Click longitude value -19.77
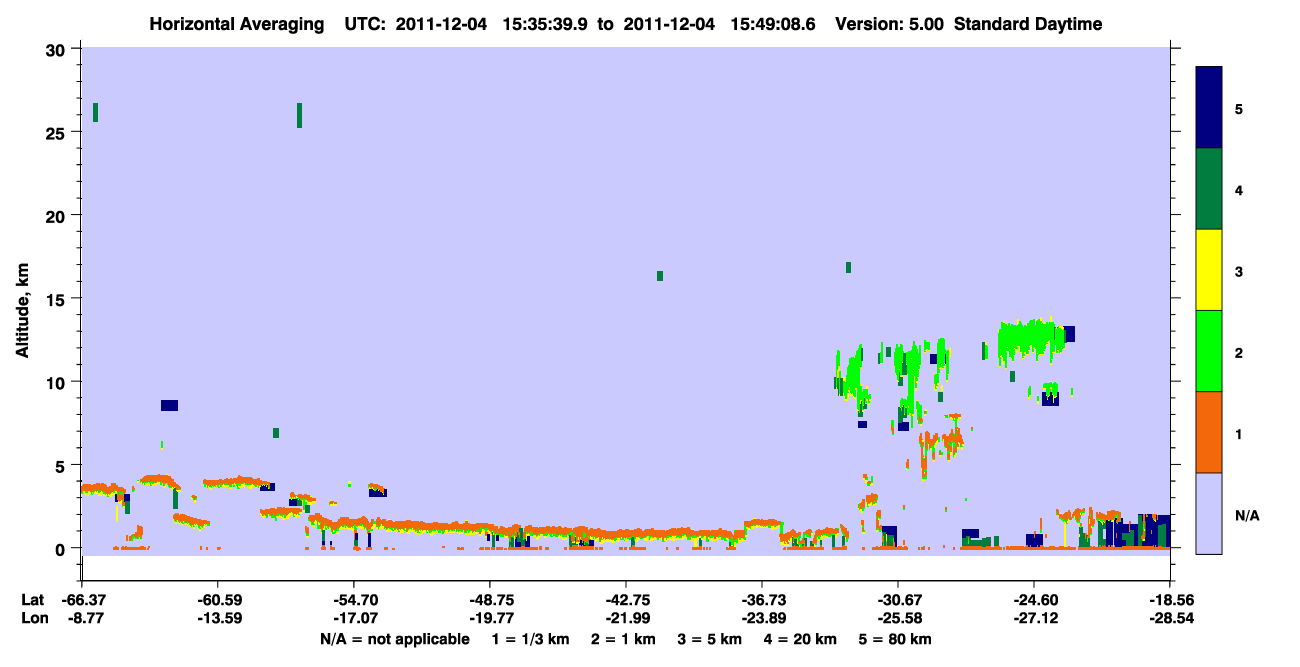The width and height of the screenshot is (1300, 667). (x=490, y=618)
